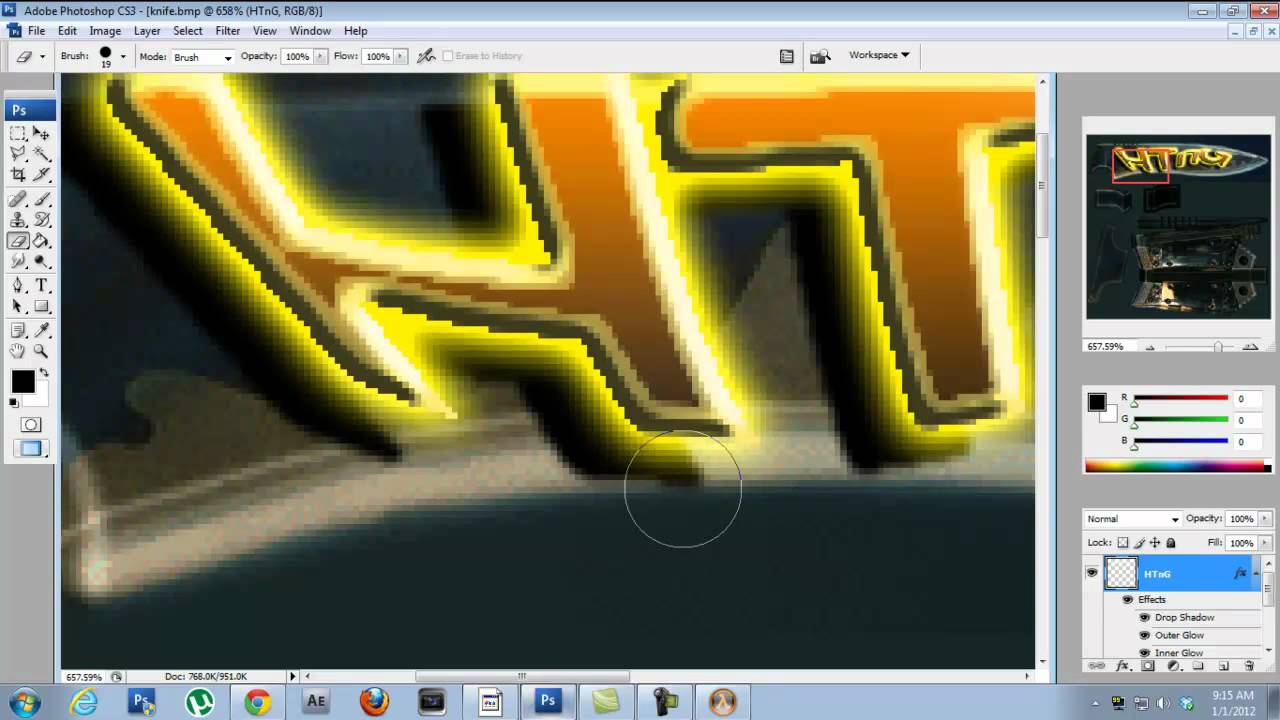Select the Rectangular Marquee tool
This screenshot has width=1280, height=720.
[x=18, y=133]
